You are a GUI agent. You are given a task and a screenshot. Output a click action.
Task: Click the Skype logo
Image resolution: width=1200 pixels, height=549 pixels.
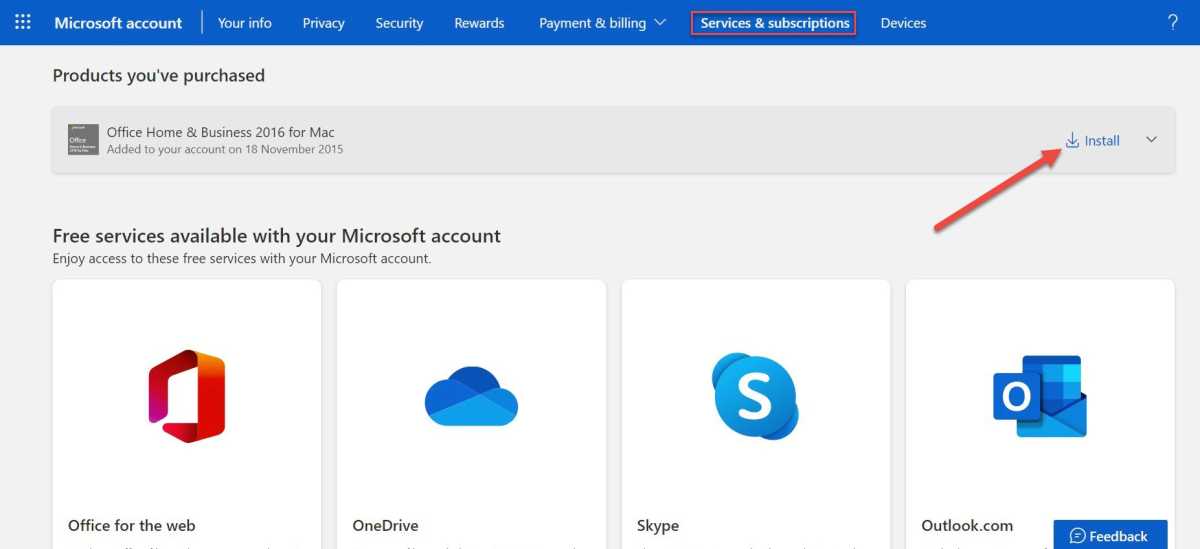(755, 396)
